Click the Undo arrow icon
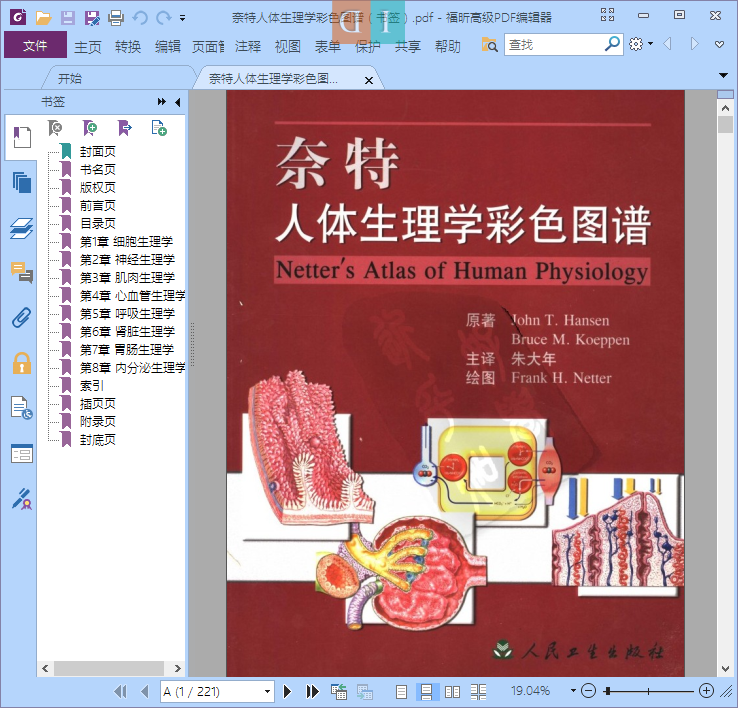 click(x=140, y=18)
